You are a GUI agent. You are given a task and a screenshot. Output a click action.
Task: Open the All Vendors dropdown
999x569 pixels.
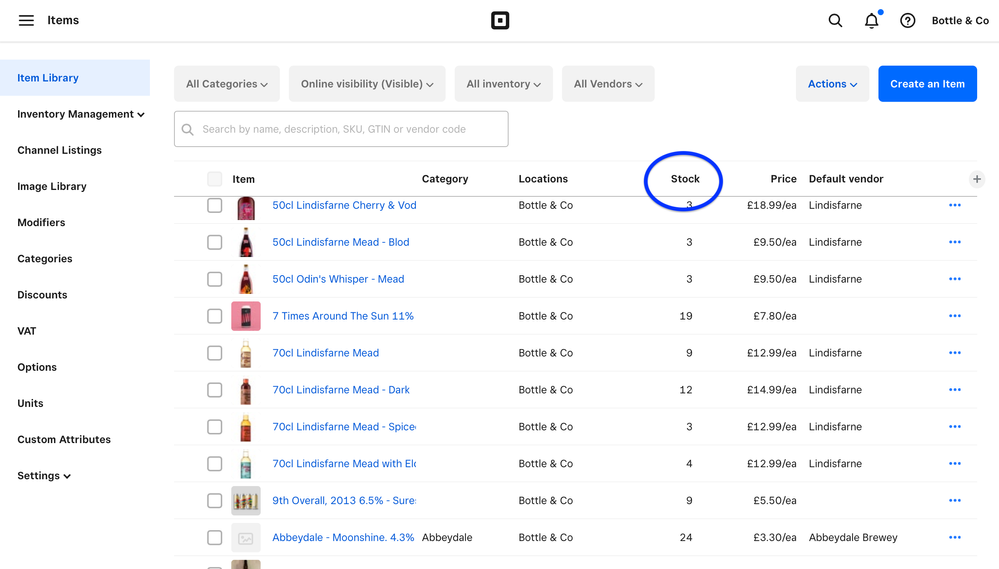tap(608, 84)
